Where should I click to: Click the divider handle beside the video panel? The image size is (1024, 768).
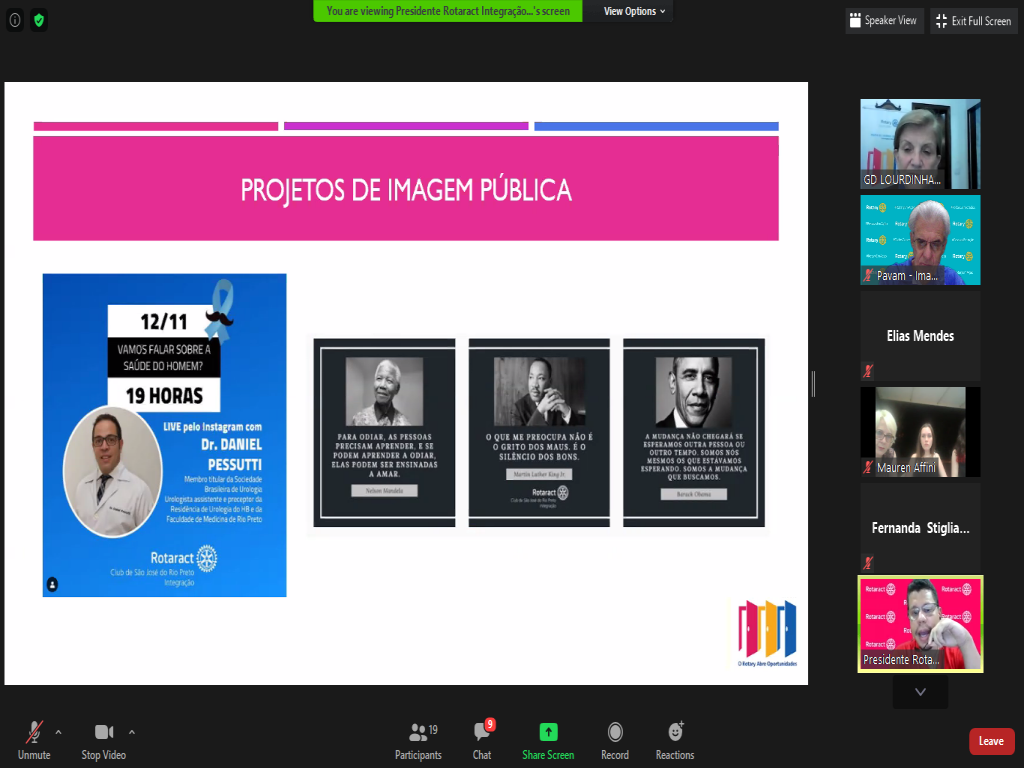click(x=813, y=384)
